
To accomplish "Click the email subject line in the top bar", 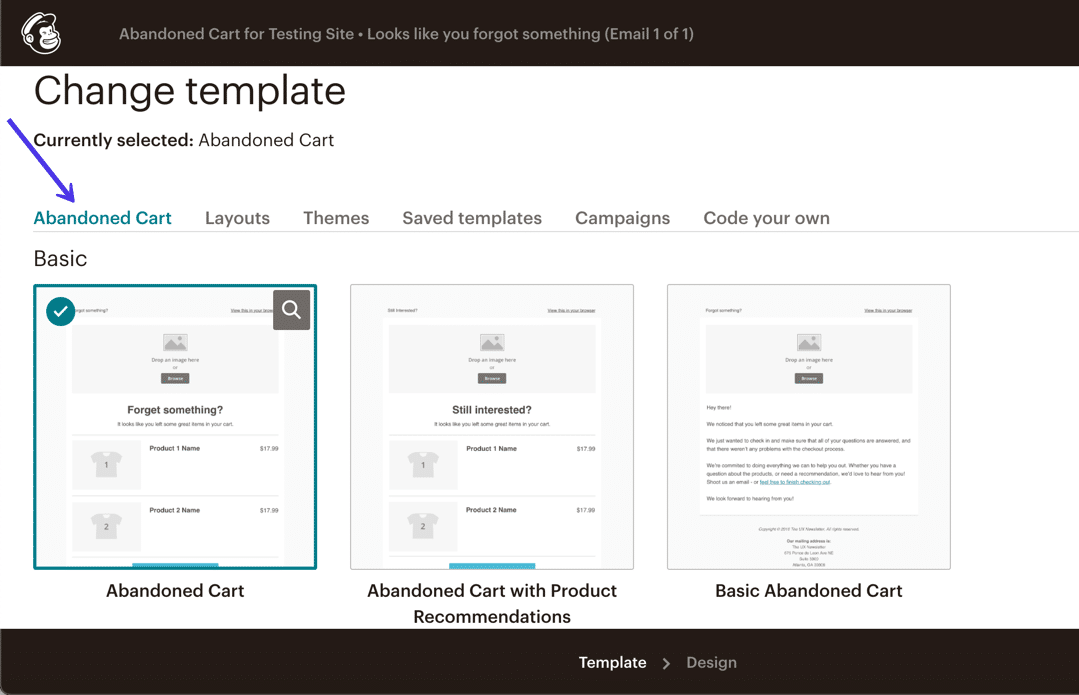I will point(406,33).
